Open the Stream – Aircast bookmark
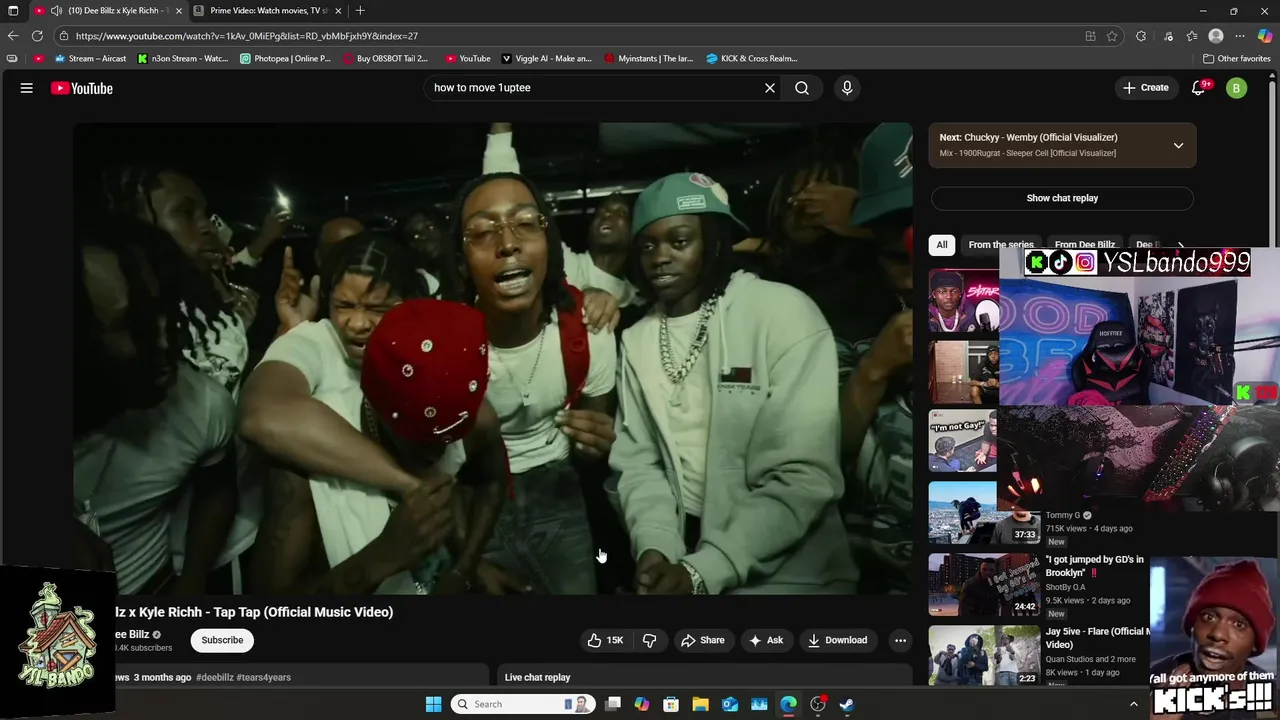The height and width of the screenshot is (720, 1280). (x=90, y=59)
